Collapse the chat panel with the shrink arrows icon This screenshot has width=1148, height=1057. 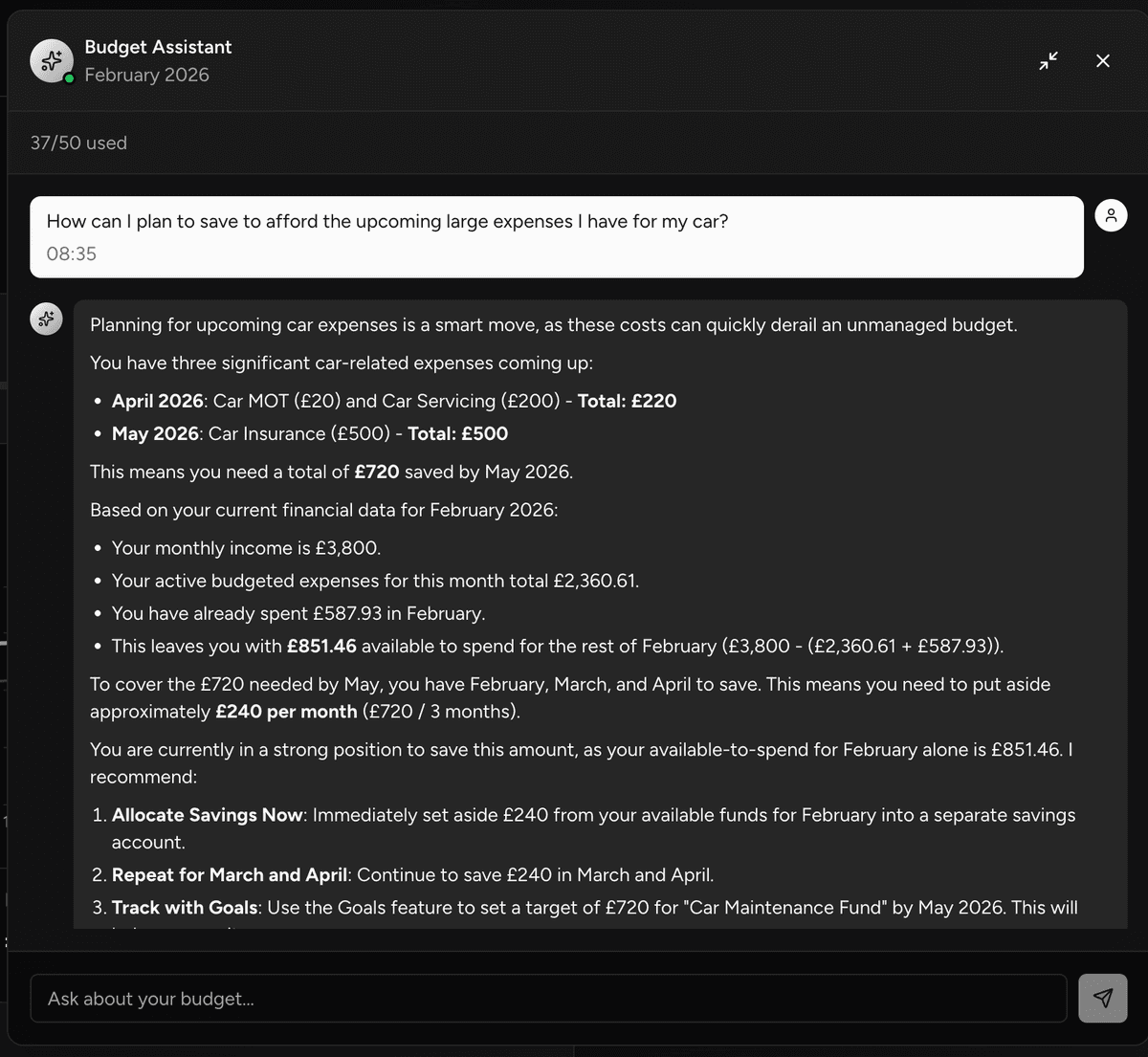[x=1049, y=61]
